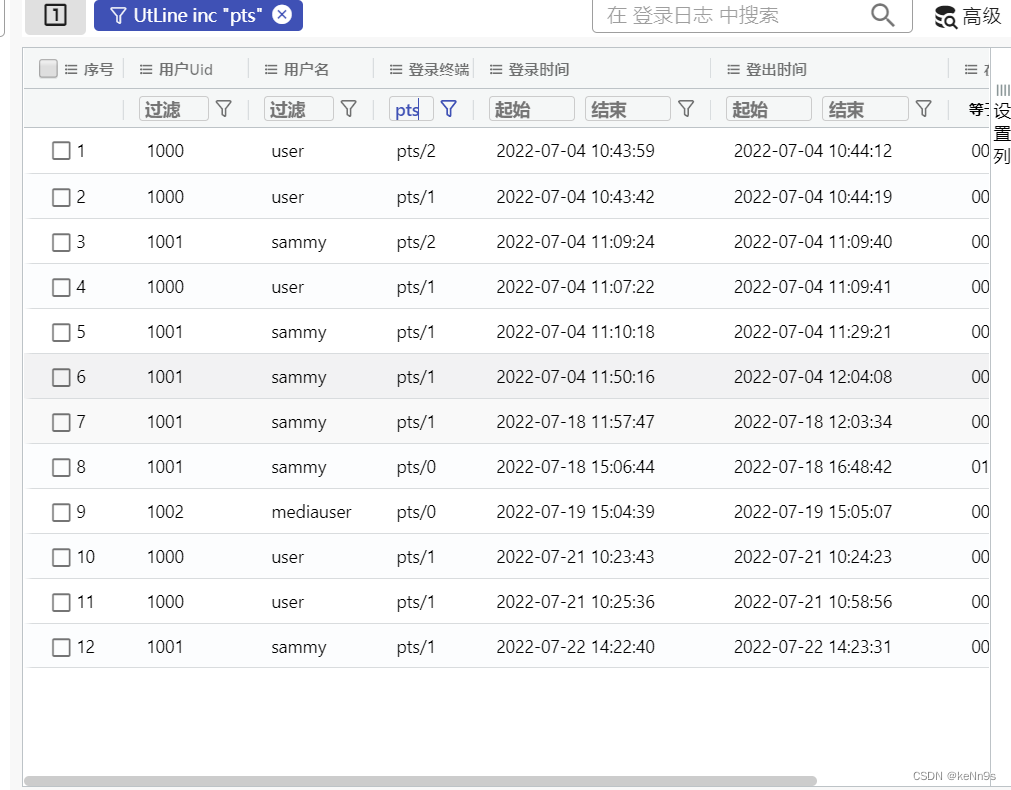Check the checkbox for row 9
1011x790 pixels.
tap(61, 512)
